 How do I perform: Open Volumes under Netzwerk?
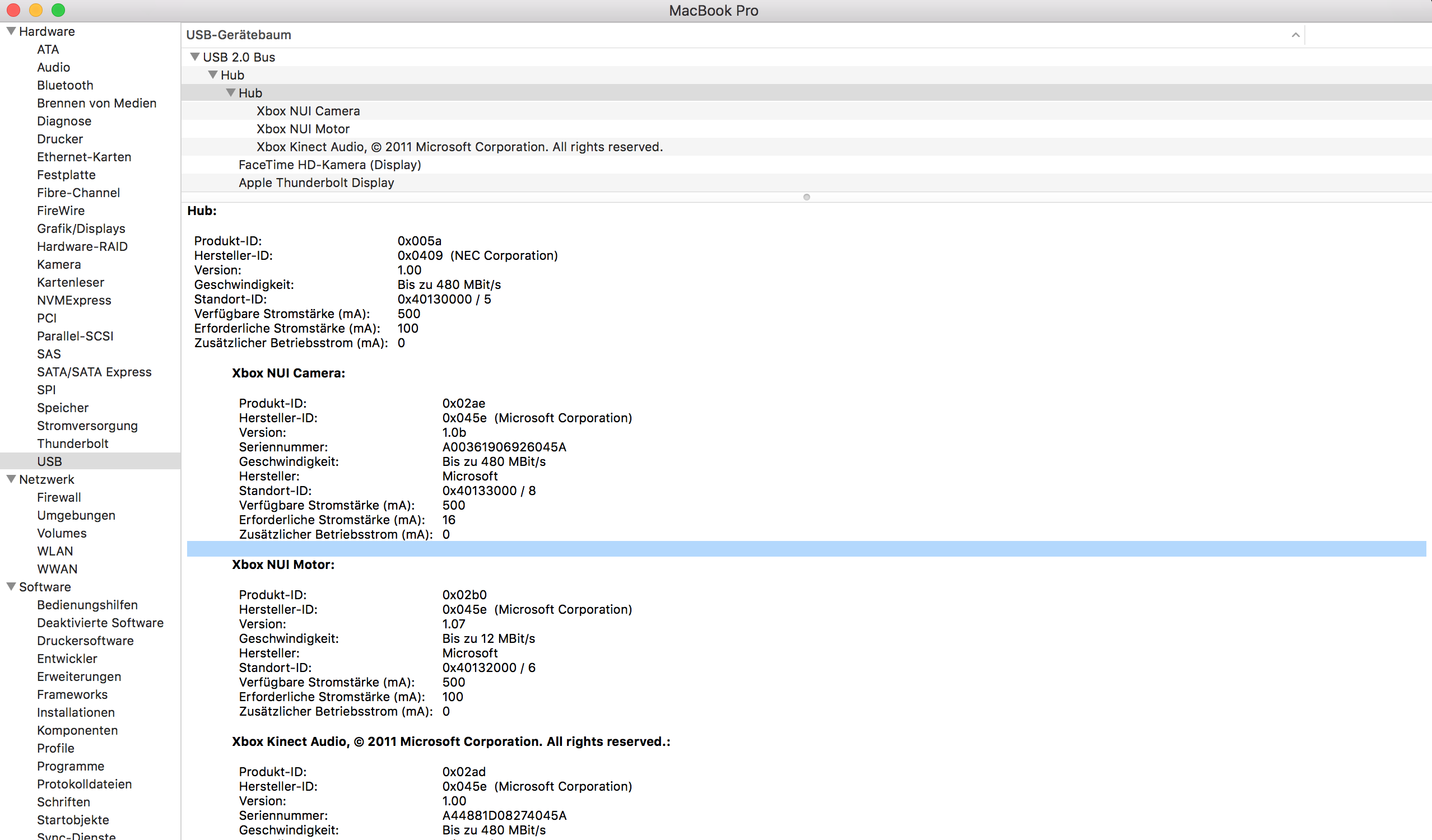click(62, 533)
